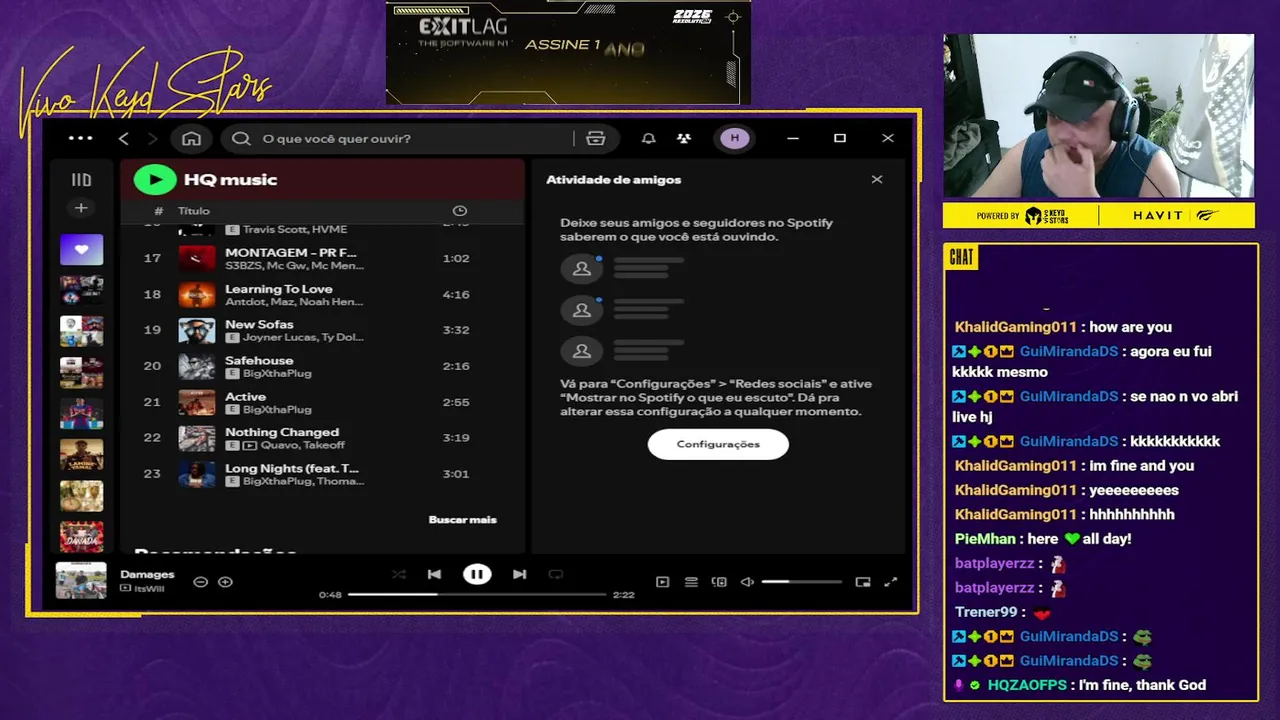Image resolution: width=1280 pixels, height=720 pixels.
Task: Click the minus icon next to Damages
Action: [x=200, y=582]
